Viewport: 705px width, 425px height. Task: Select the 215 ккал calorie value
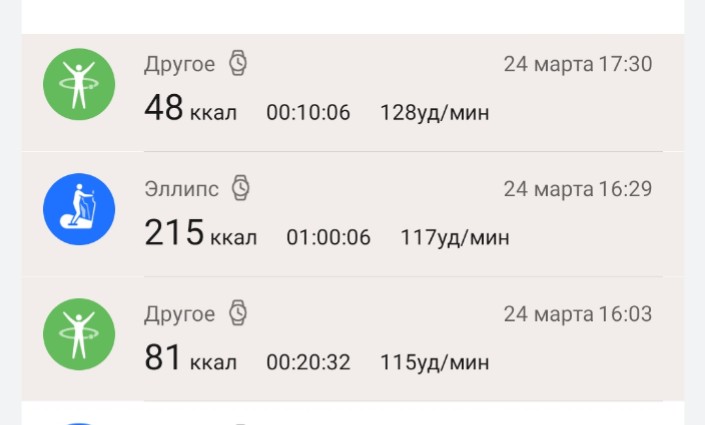coord(200,235)
